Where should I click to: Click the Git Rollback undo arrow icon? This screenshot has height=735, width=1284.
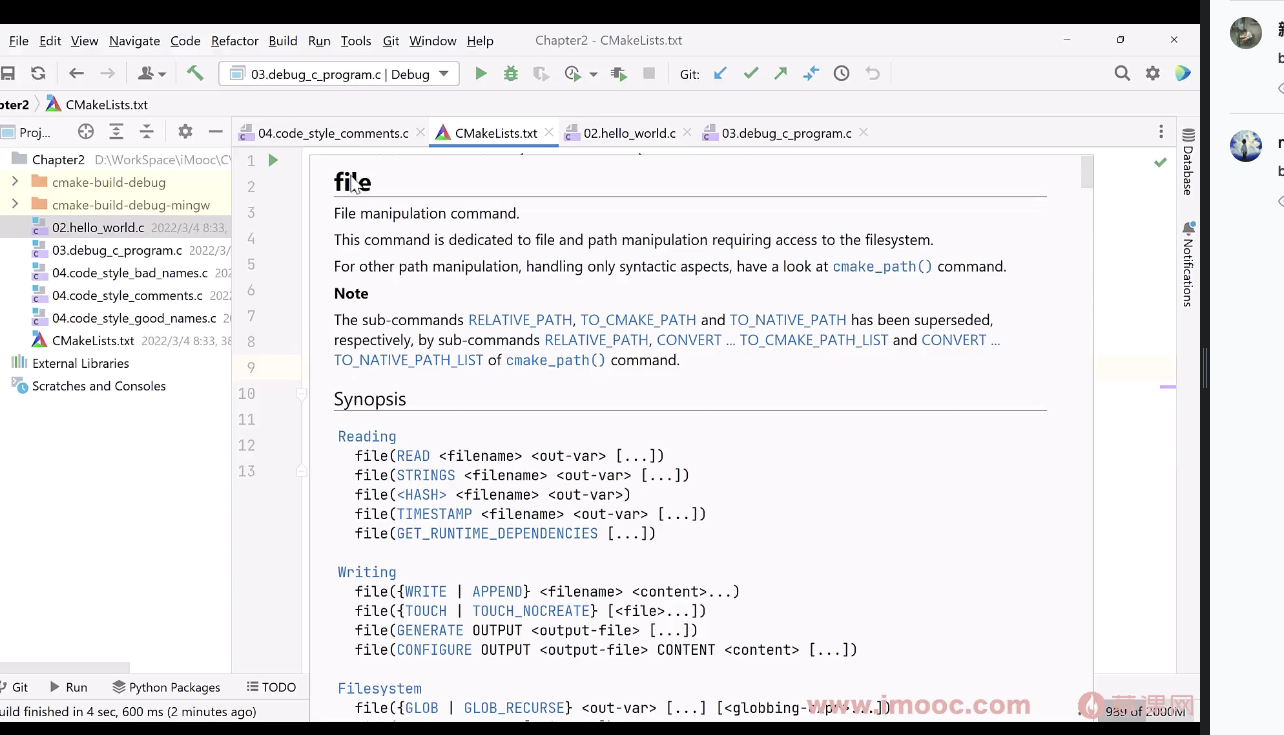click(x=873, y=73)
